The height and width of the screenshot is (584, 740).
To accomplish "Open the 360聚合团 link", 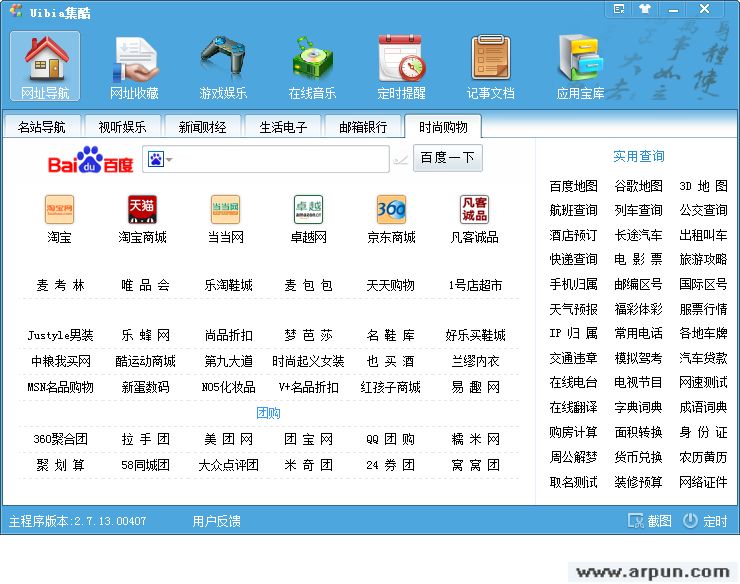I will tap(60, 439).
